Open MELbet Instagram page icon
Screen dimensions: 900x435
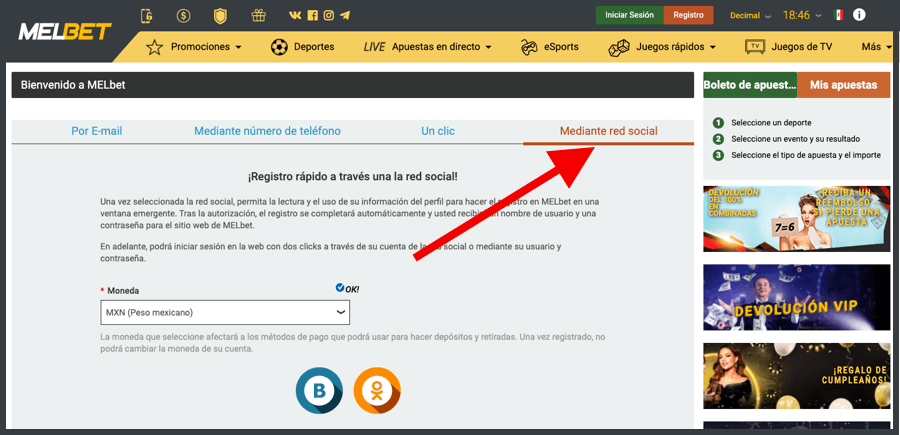(329, 16)
